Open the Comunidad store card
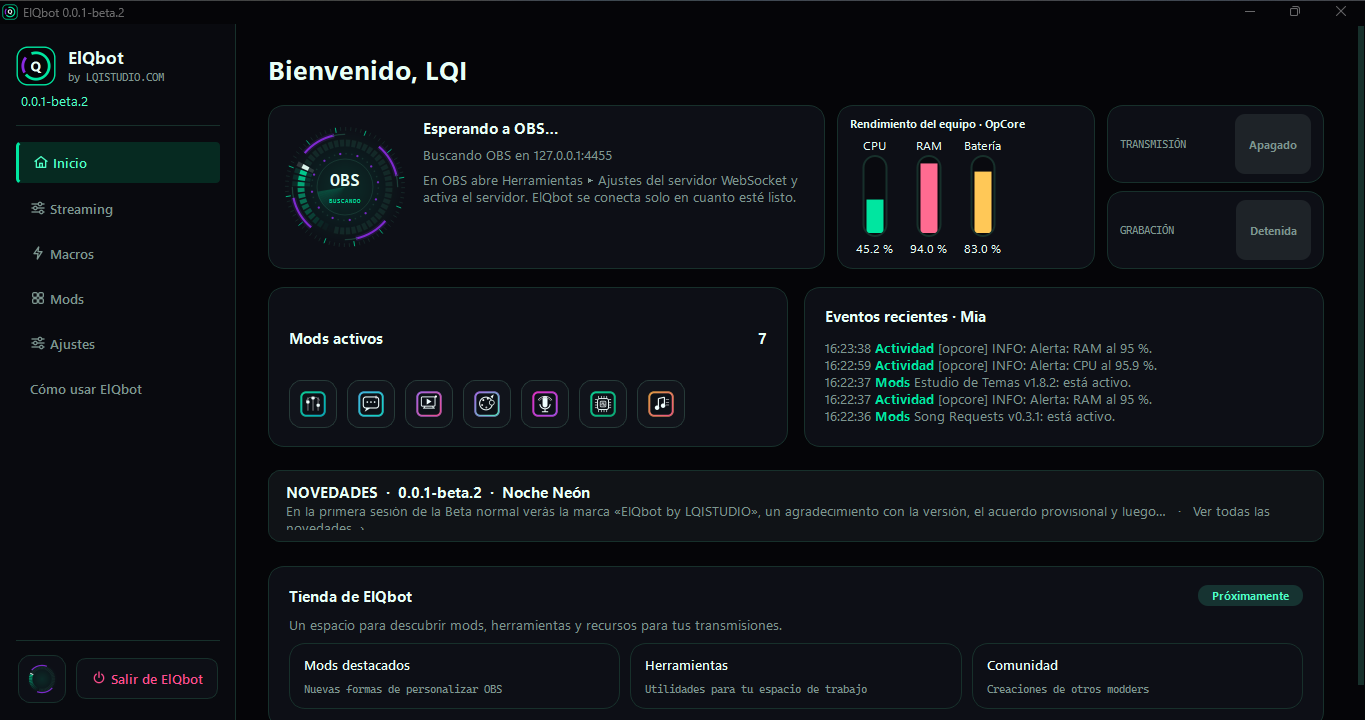1365x720 pixels. [x=1137, y=677]
